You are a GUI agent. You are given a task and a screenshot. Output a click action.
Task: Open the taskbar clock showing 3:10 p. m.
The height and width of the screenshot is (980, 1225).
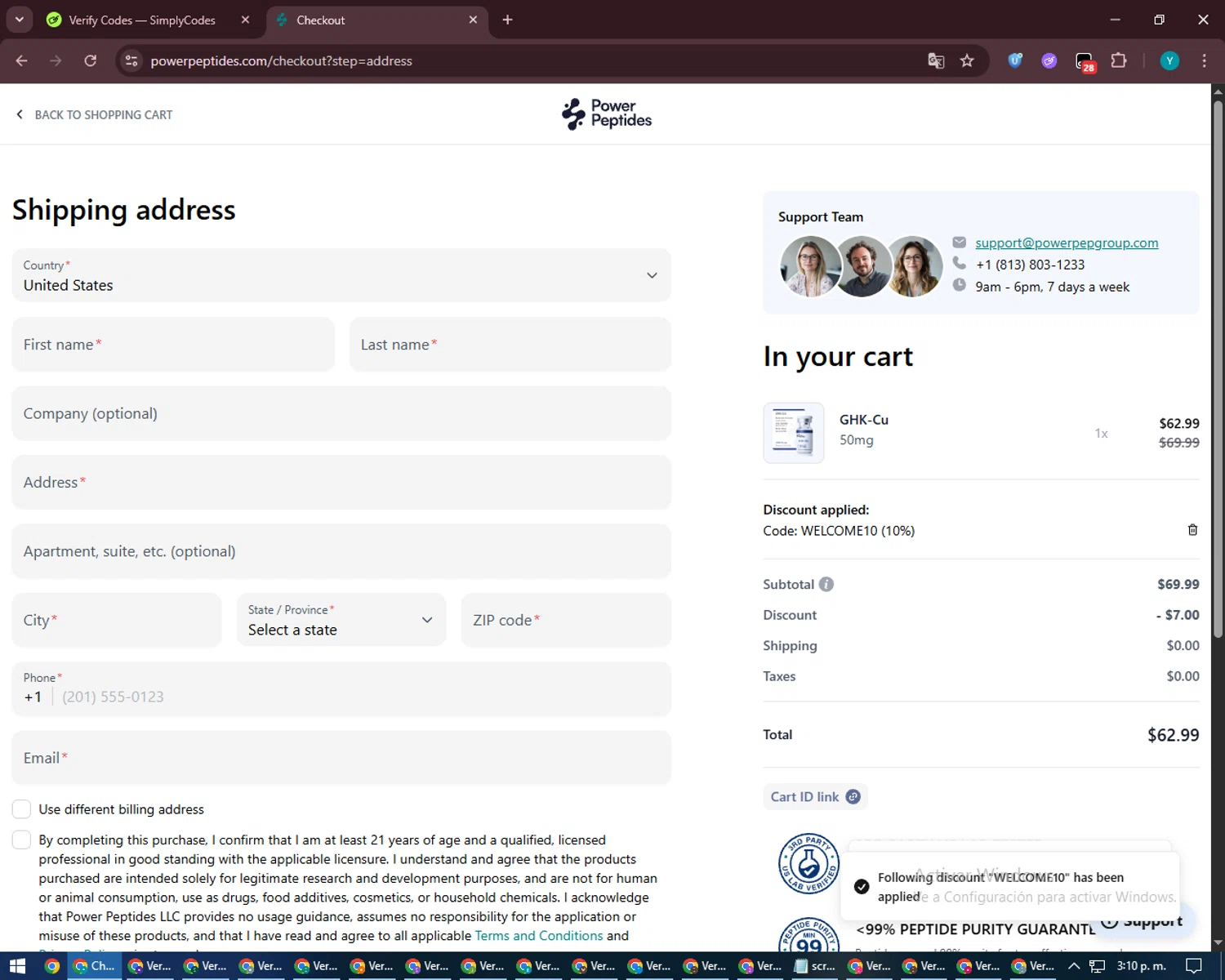point(1142,966)
